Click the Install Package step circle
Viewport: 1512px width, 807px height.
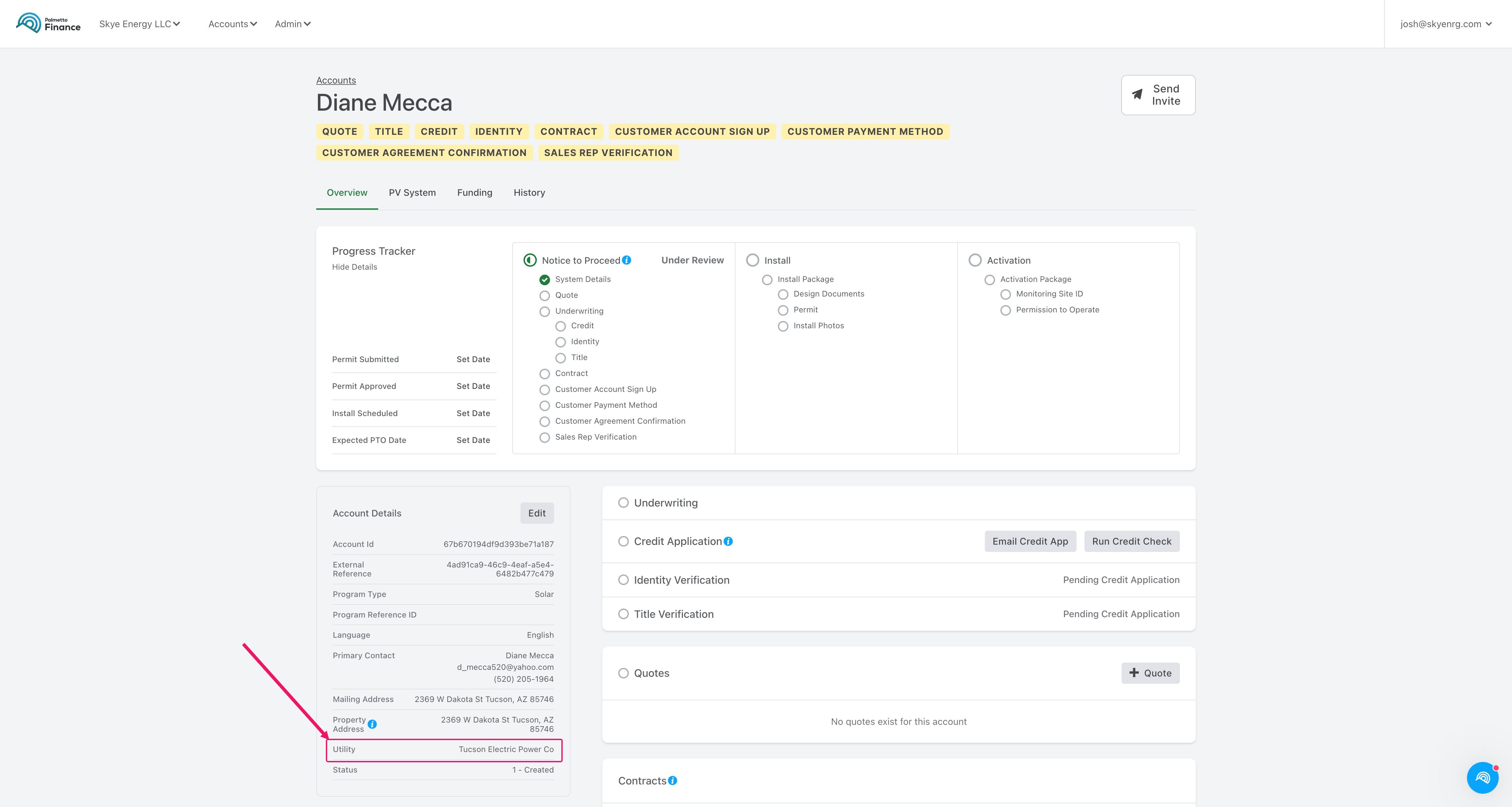[x=767, y=280]
